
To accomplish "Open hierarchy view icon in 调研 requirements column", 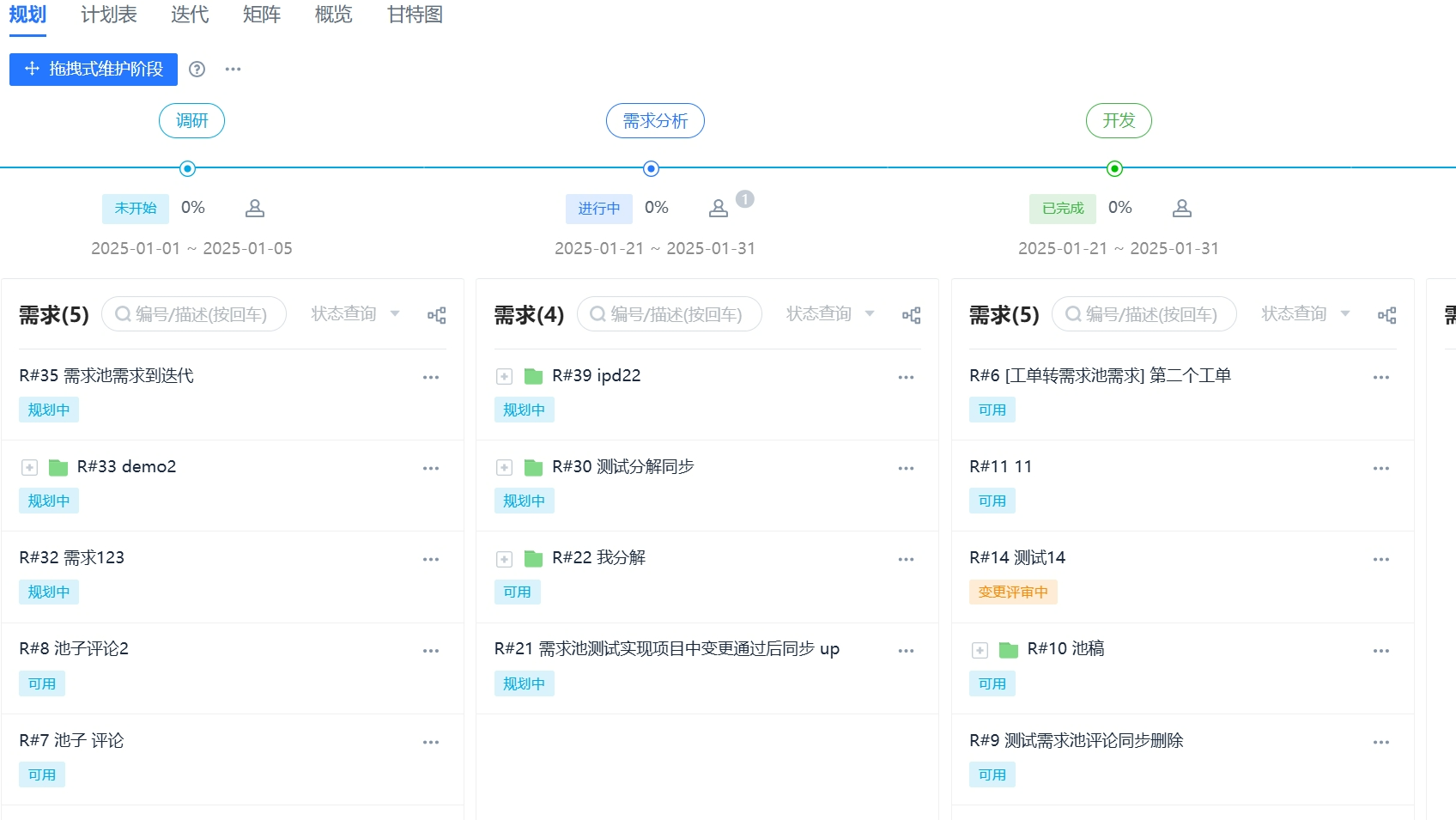I will pos(437,315).
